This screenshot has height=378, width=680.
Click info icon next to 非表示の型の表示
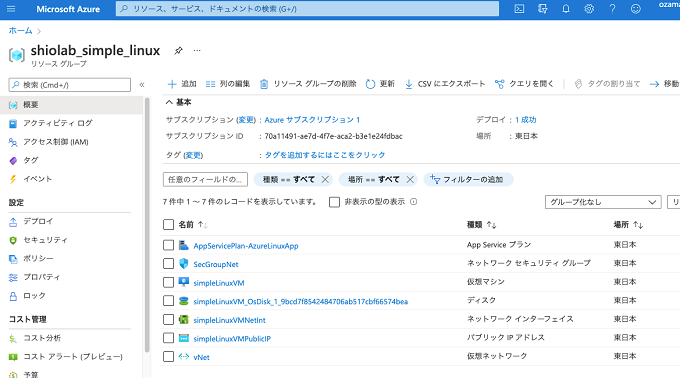click(414, 202)
